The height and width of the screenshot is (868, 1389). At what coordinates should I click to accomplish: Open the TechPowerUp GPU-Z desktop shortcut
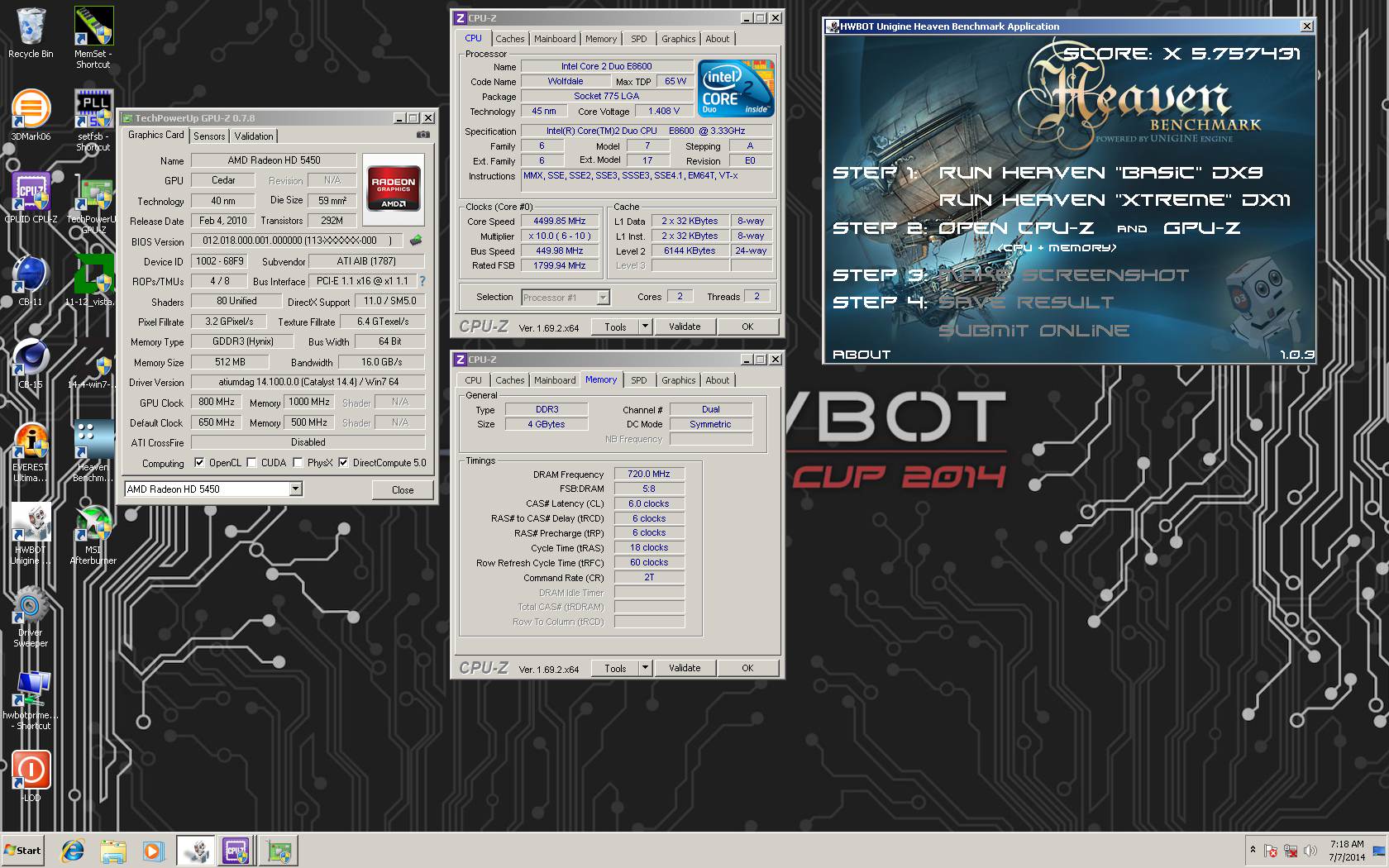pyautogui.click(x=93, y=203)
